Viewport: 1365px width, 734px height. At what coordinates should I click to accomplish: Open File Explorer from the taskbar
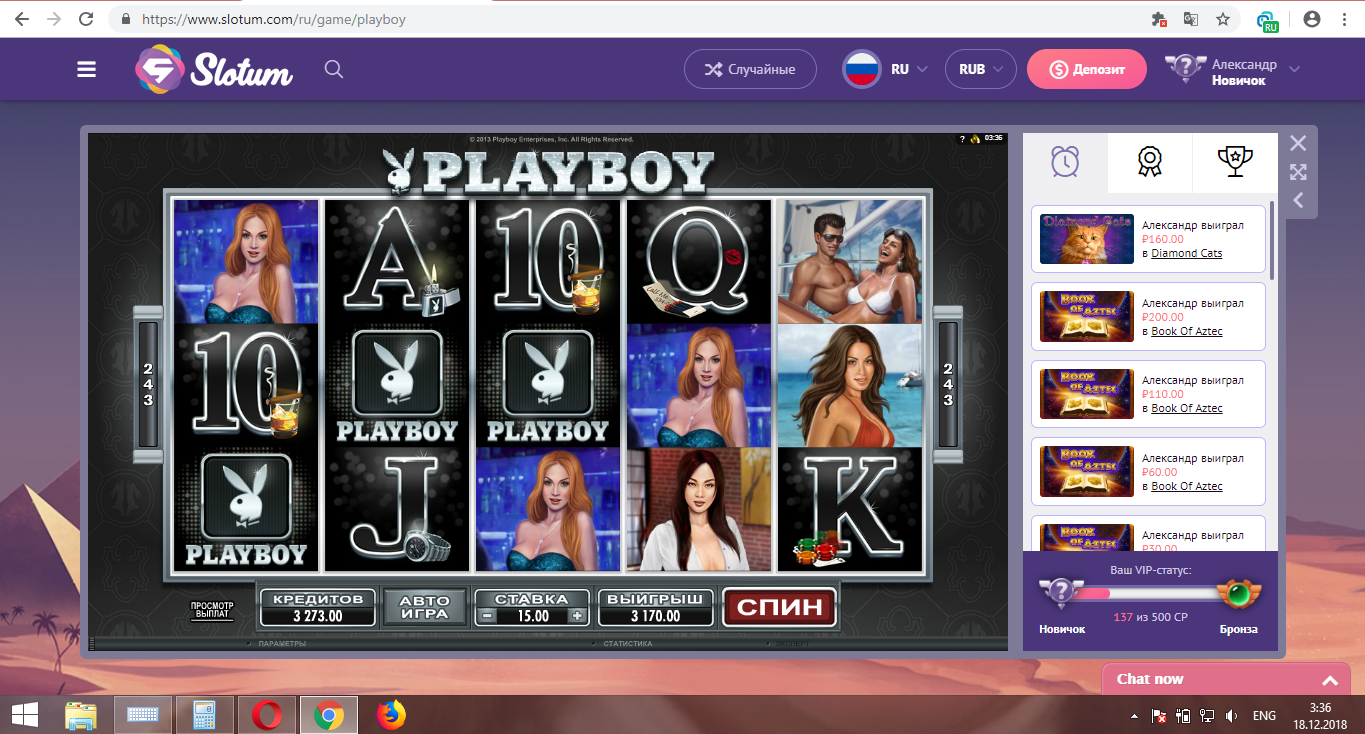click(x=81, y=715)
